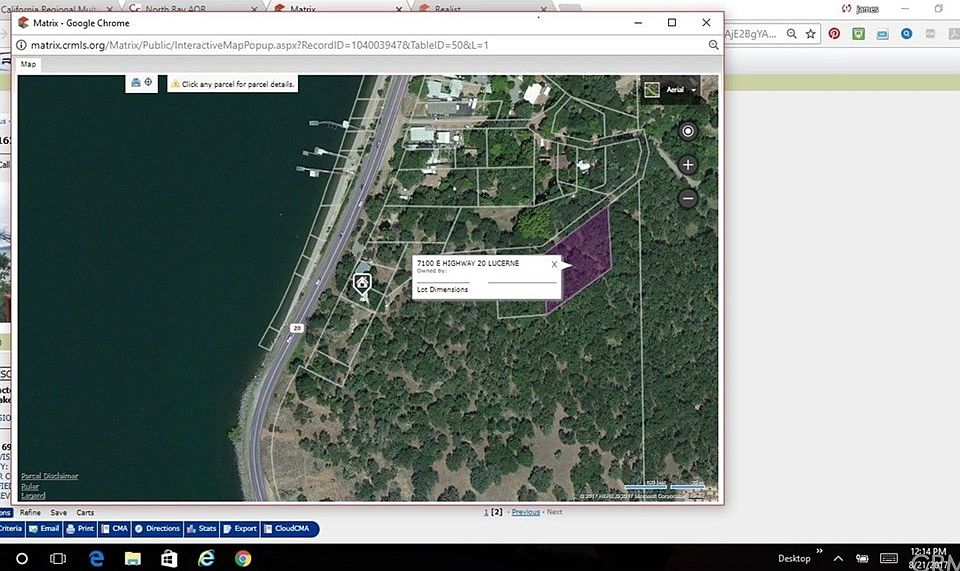Click the print map icon in map toolbar
960x571 pixels.
(x=136, y=83)
